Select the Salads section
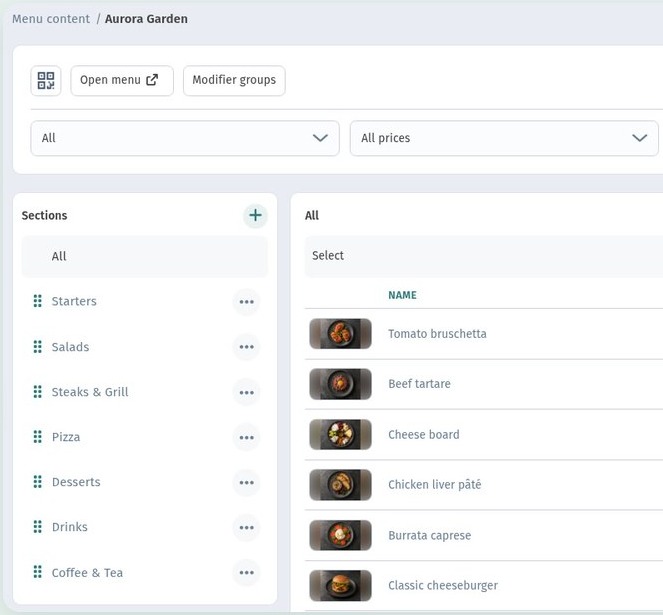The height and width of the screenshot is (615, 663). [x=70, y=347]
